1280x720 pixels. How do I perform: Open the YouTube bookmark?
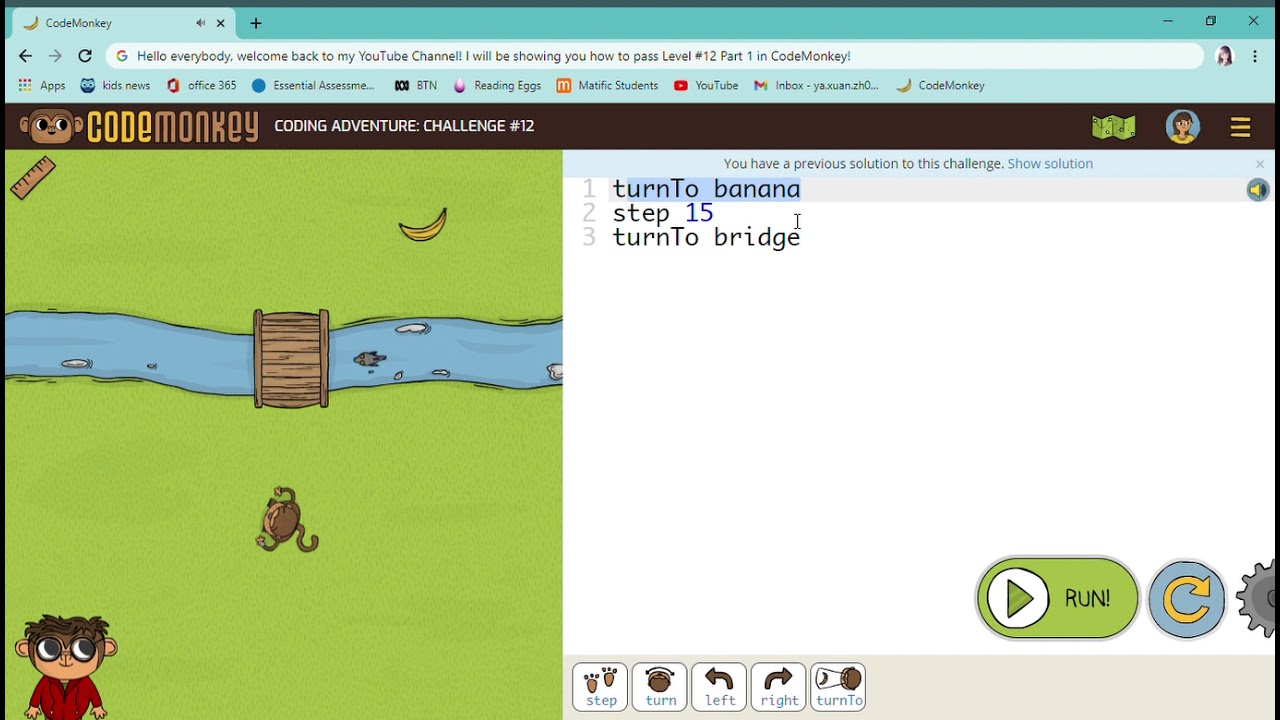point(706,86)
